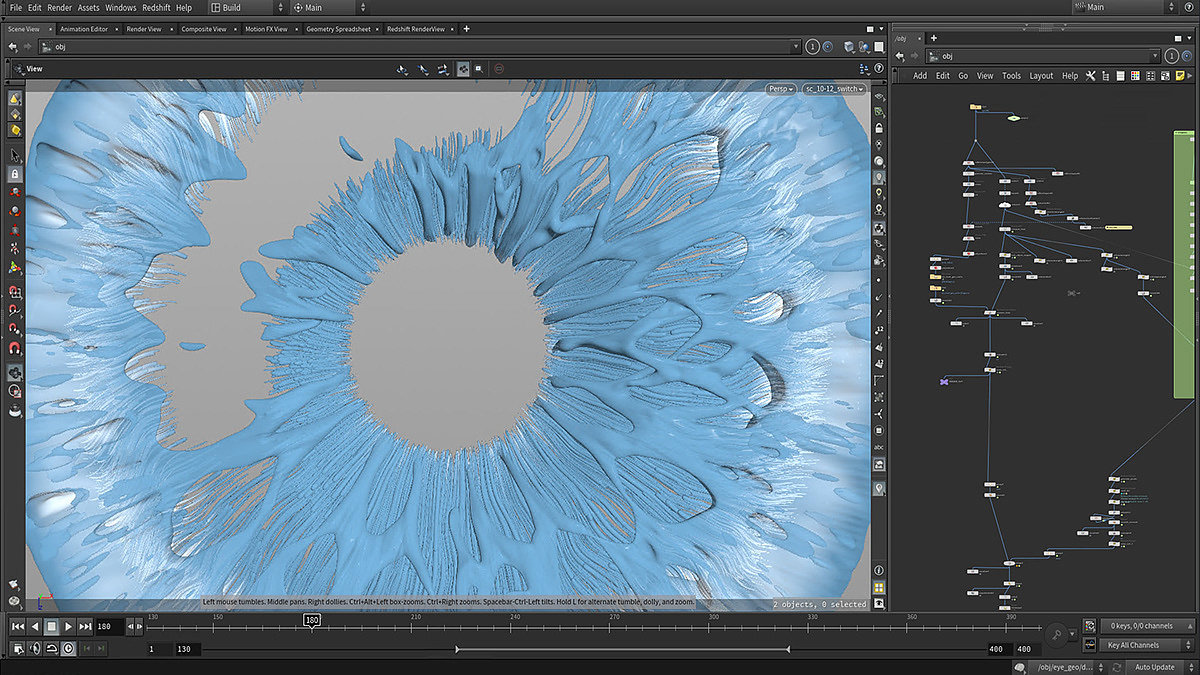
Task: Click the play forward button in the playbar
Action: pyautogui.click(x=68, y=627)
